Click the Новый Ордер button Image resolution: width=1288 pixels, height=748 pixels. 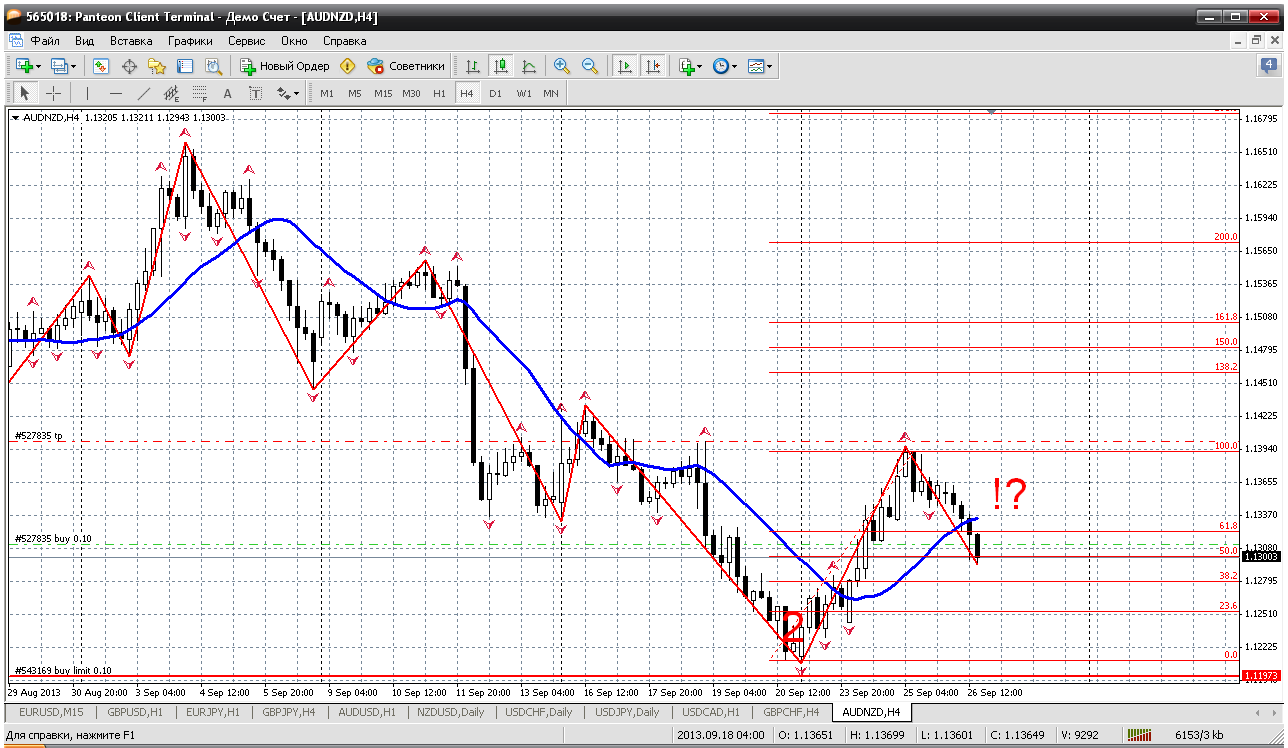click(284, 66)
